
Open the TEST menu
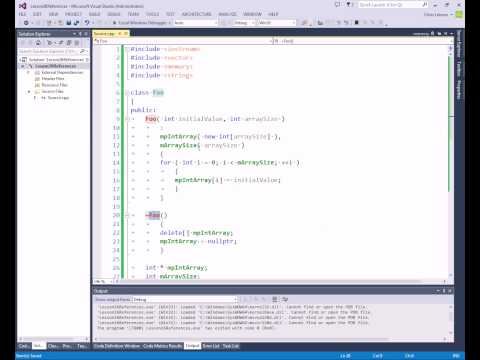170,14
